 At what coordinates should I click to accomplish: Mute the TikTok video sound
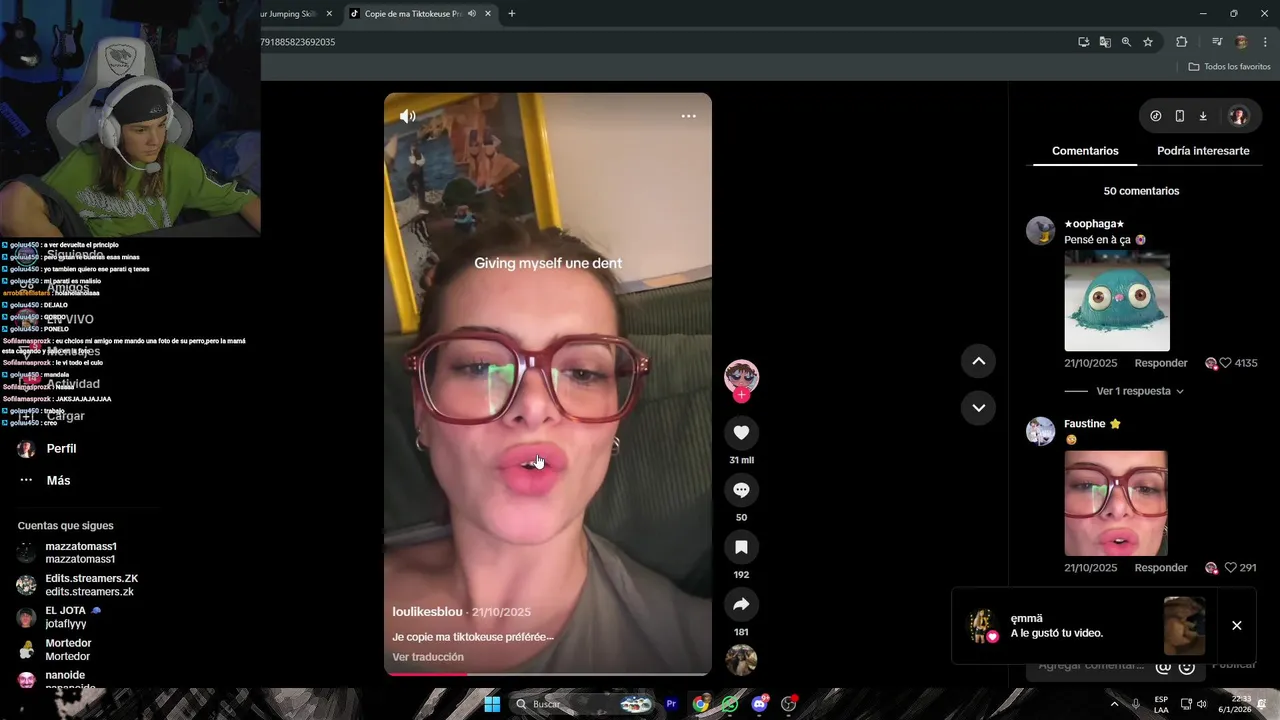point(408,116)
